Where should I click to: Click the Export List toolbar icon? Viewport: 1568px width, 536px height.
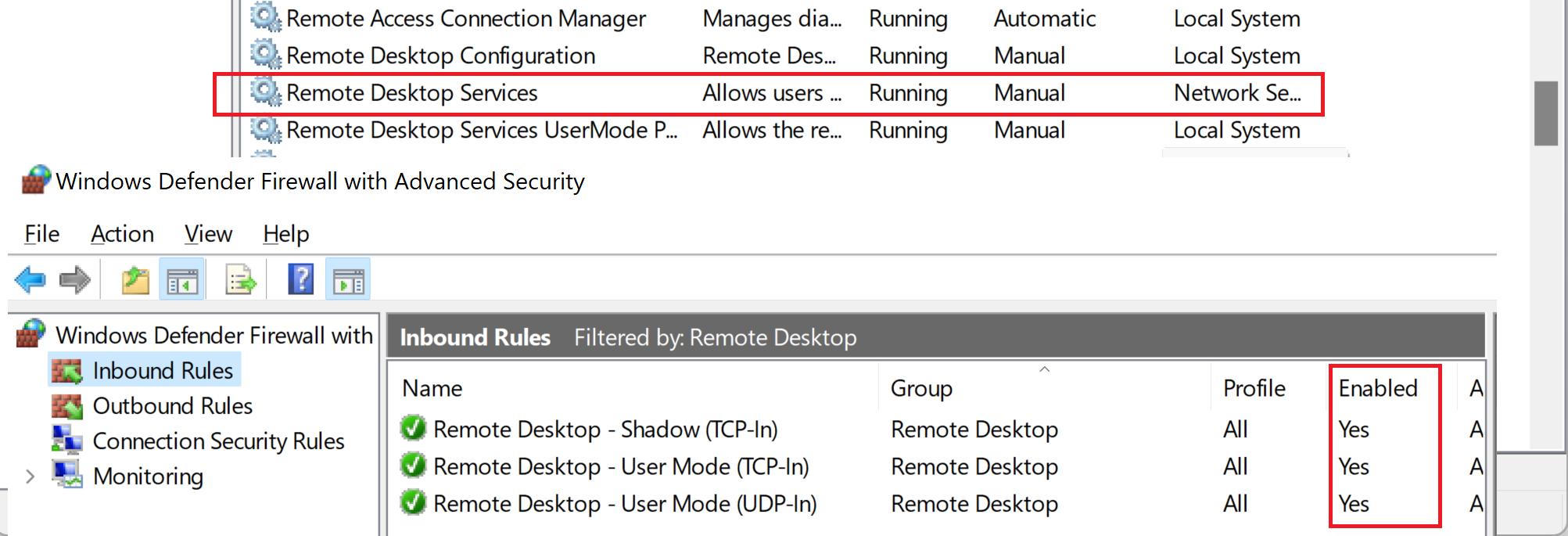pyautogui.click(x=240, y=280)
